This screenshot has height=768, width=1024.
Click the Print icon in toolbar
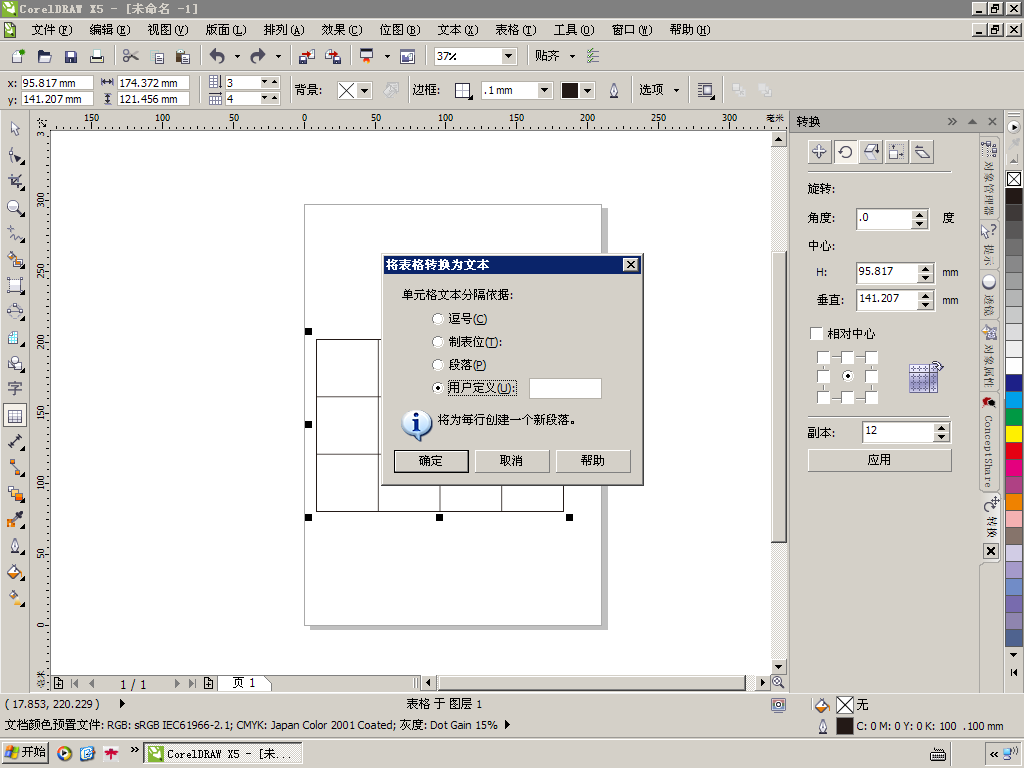coord(97,57)
